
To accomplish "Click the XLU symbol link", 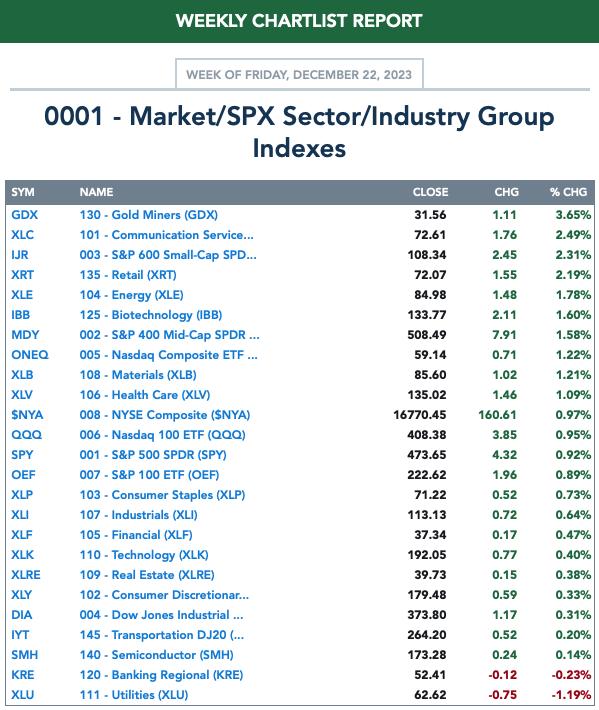I will (x=23, y=695).
